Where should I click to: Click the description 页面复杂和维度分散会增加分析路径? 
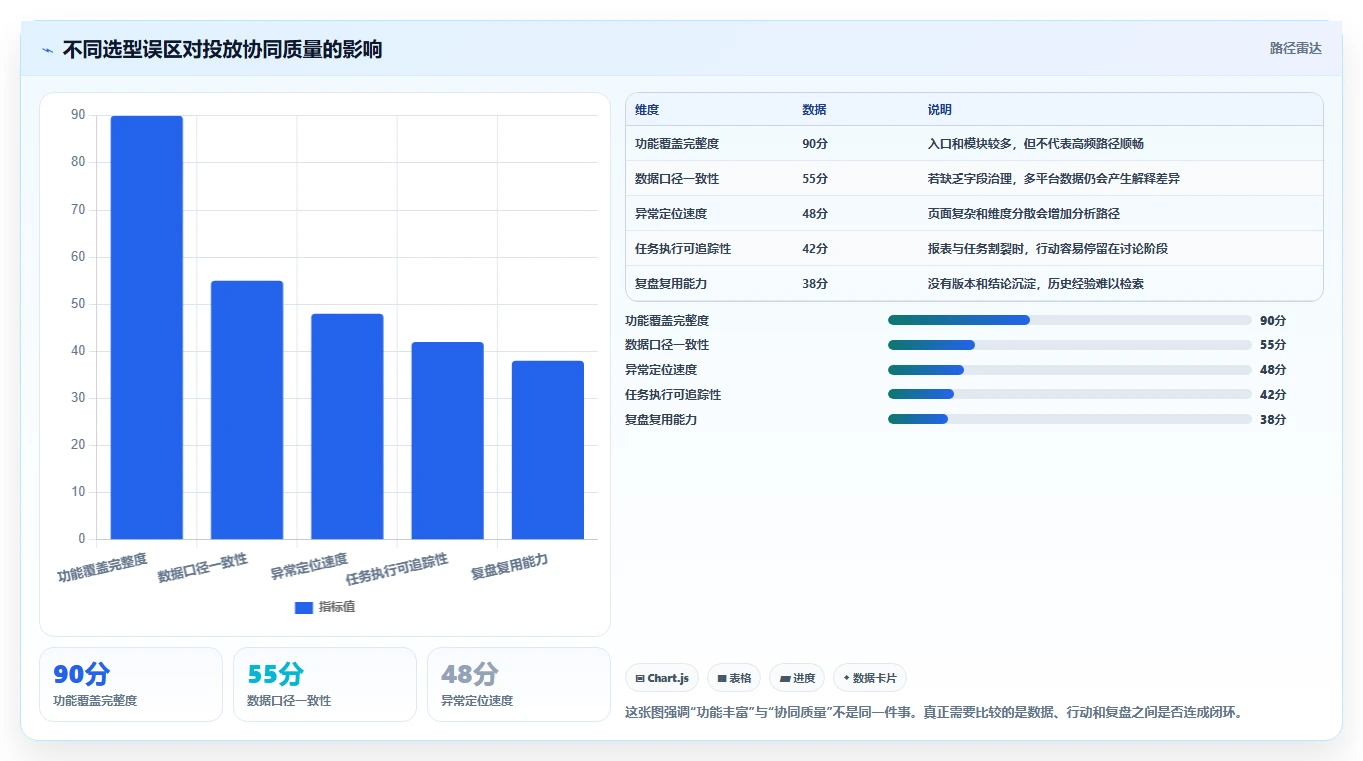[1024, 214]
